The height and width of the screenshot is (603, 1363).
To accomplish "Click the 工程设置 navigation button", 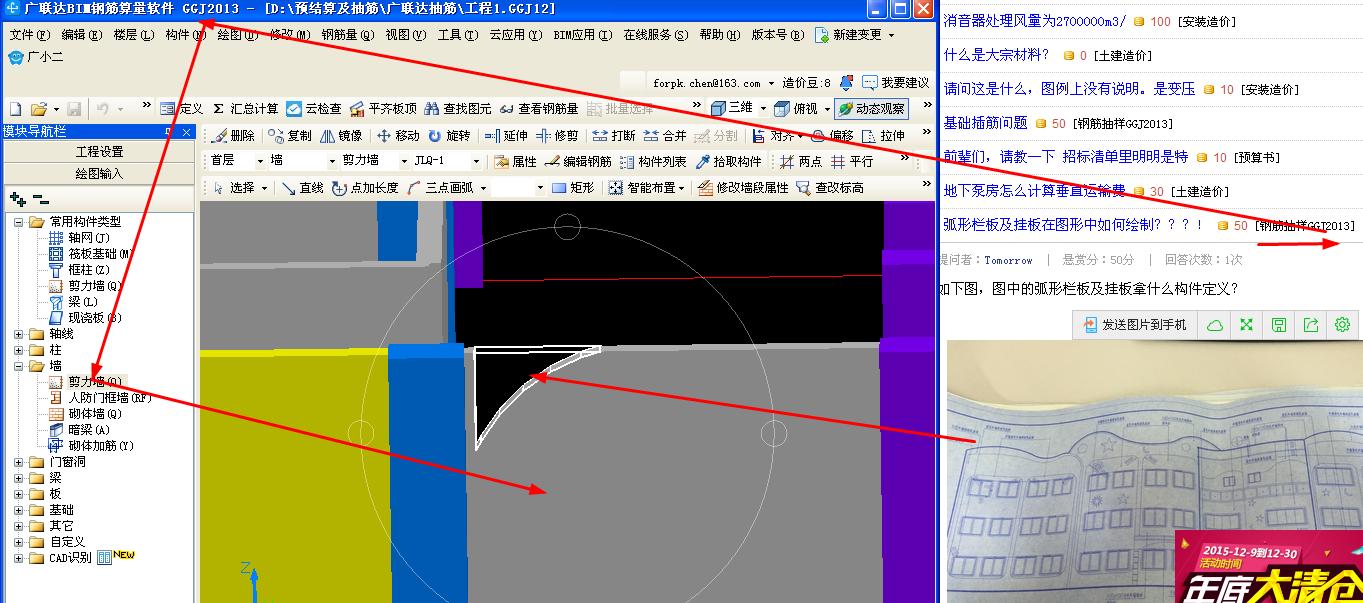I will pyautogui.click(x=99, y=152).
